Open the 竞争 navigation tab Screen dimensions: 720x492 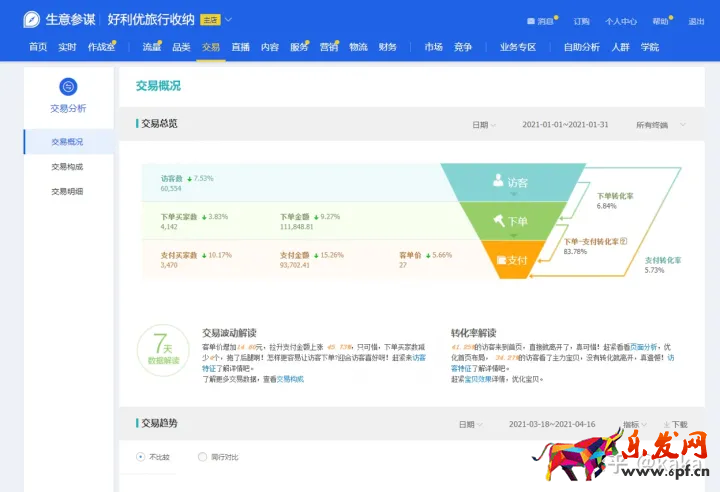(462, 47)
